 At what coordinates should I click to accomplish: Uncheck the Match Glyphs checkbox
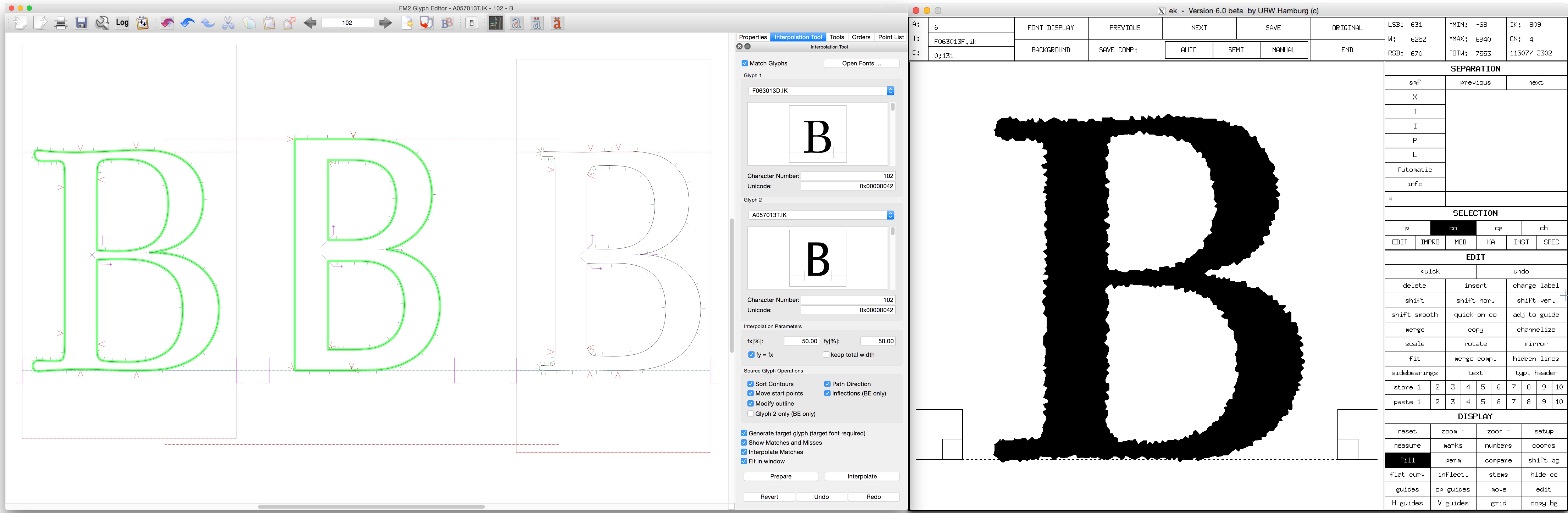tap(744, 63)
